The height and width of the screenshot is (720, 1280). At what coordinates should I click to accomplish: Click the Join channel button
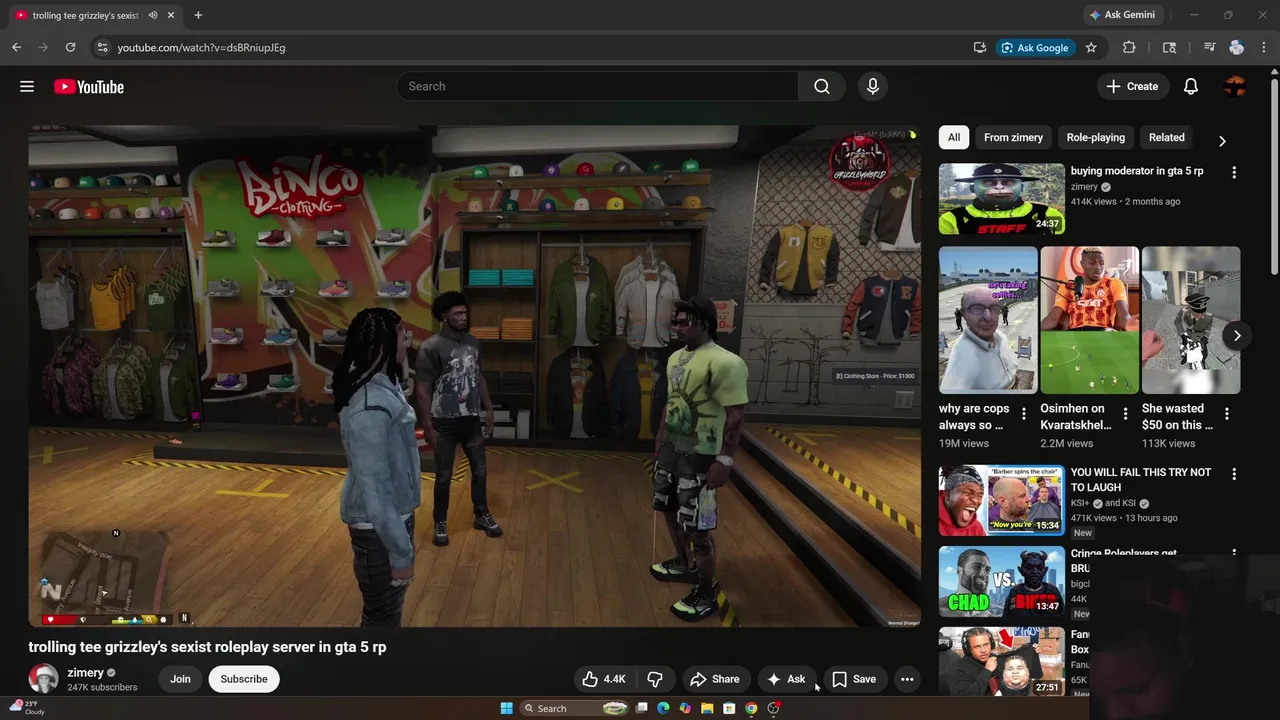[x=180, y=679]
